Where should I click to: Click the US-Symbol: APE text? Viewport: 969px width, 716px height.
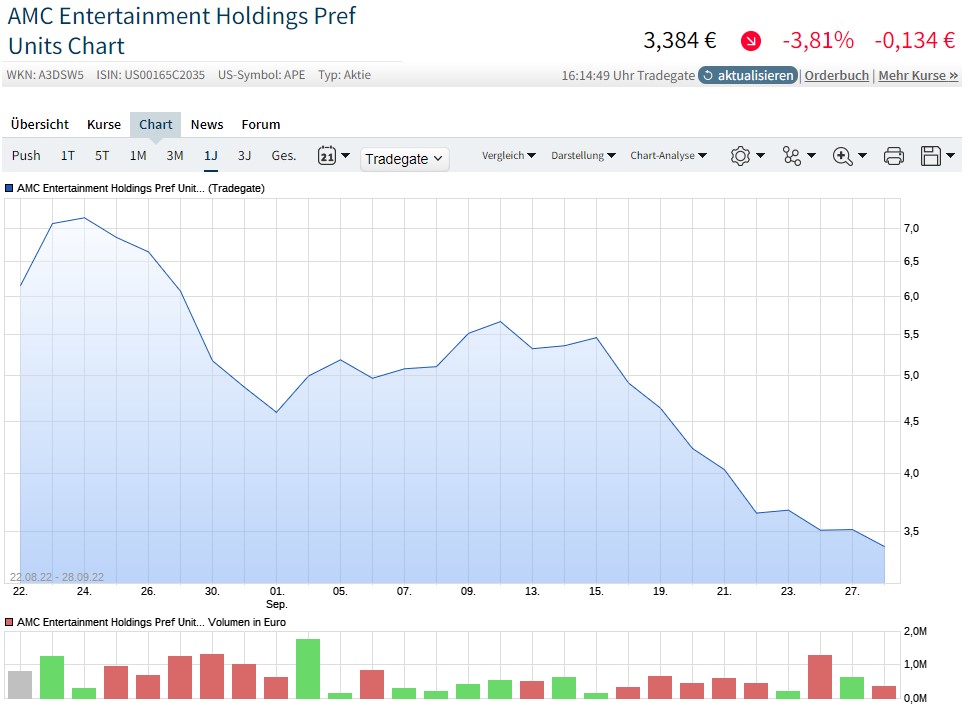coord(261,75)
